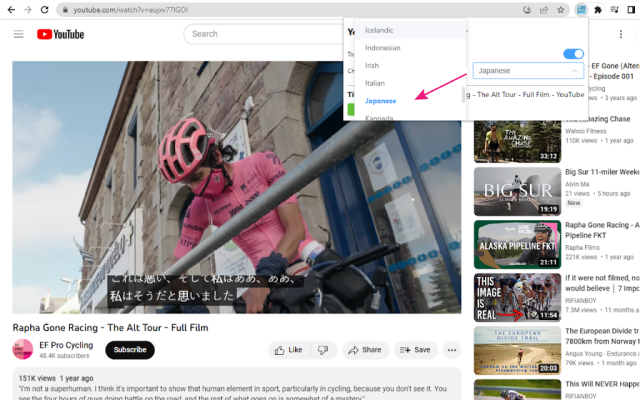
Task: Open The Amazing Chase video thumbnail
Action: tap(517, 141)
